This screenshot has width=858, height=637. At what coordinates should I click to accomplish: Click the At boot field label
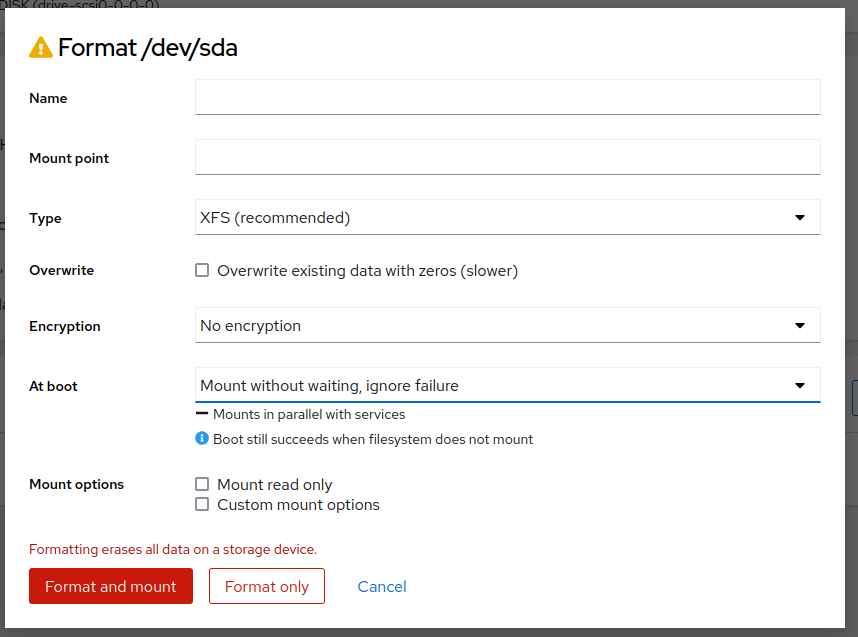click(x=54, y=386)
